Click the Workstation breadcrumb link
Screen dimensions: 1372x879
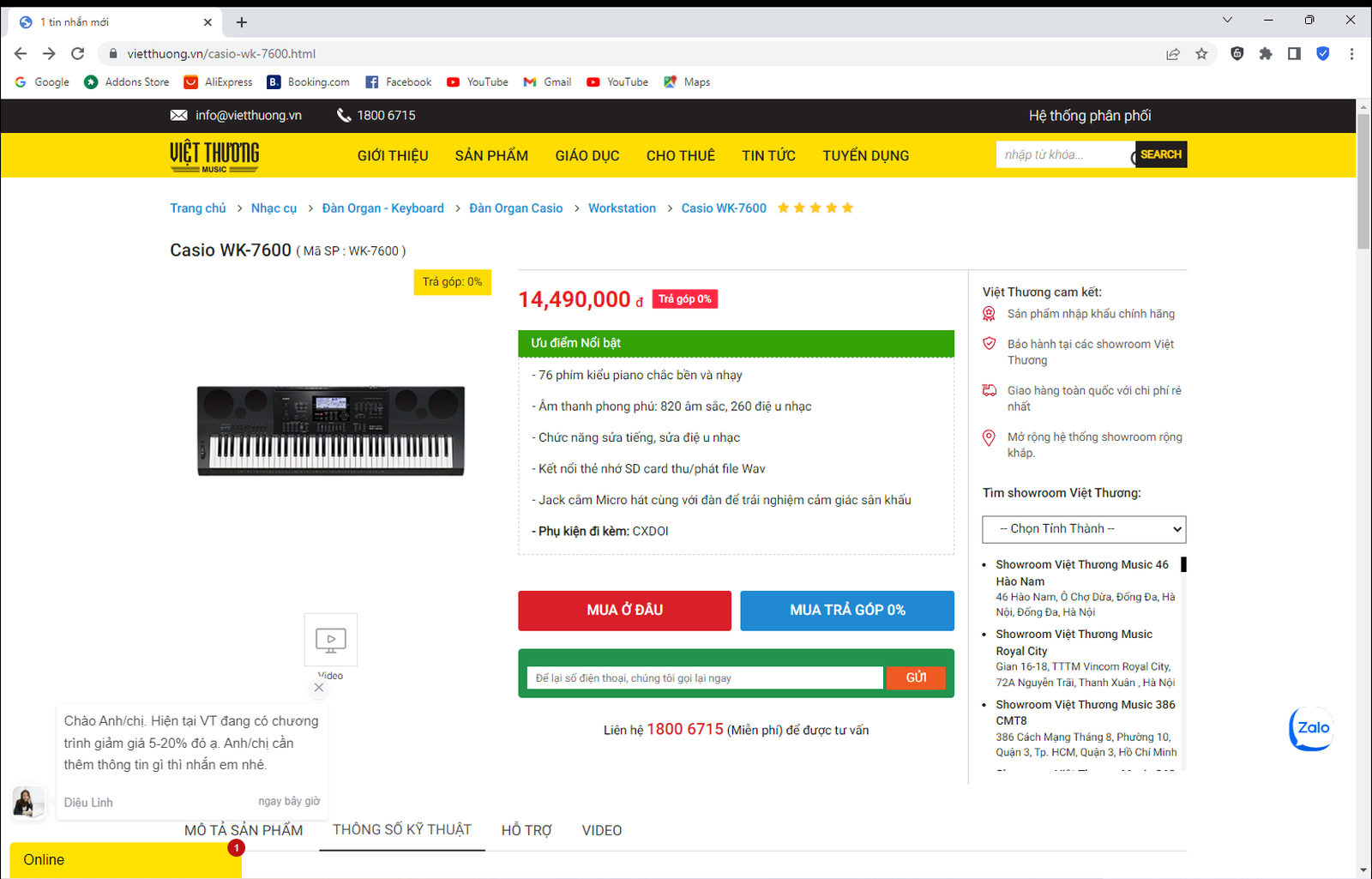622,208
